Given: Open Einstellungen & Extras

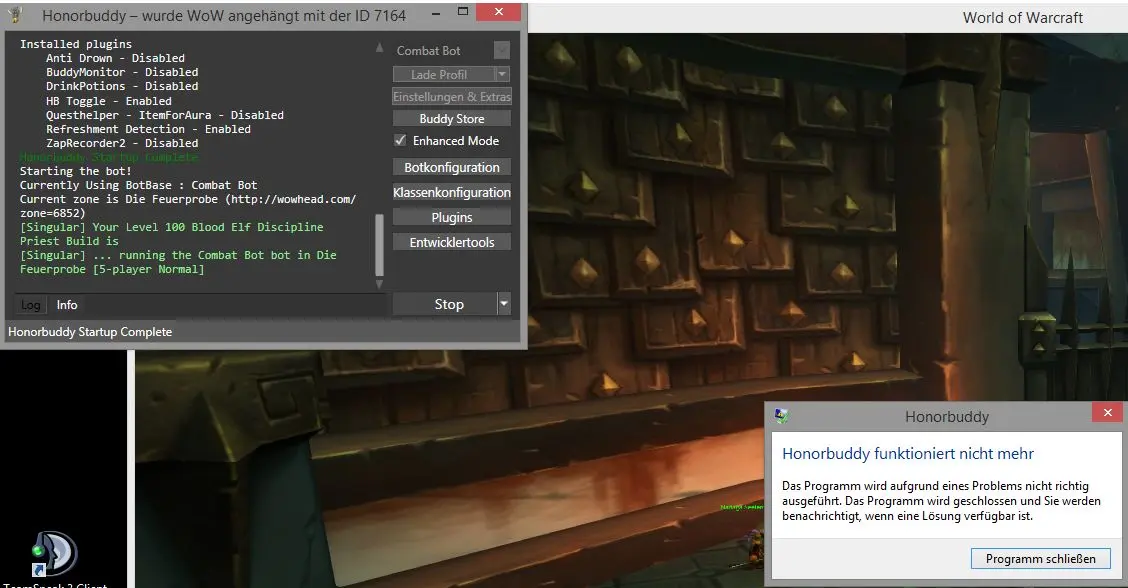Looking at the screenshot, I should 452,96.
